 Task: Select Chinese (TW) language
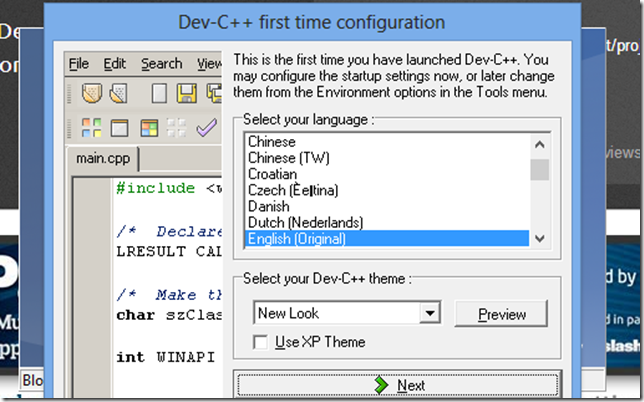click(387, 158)
